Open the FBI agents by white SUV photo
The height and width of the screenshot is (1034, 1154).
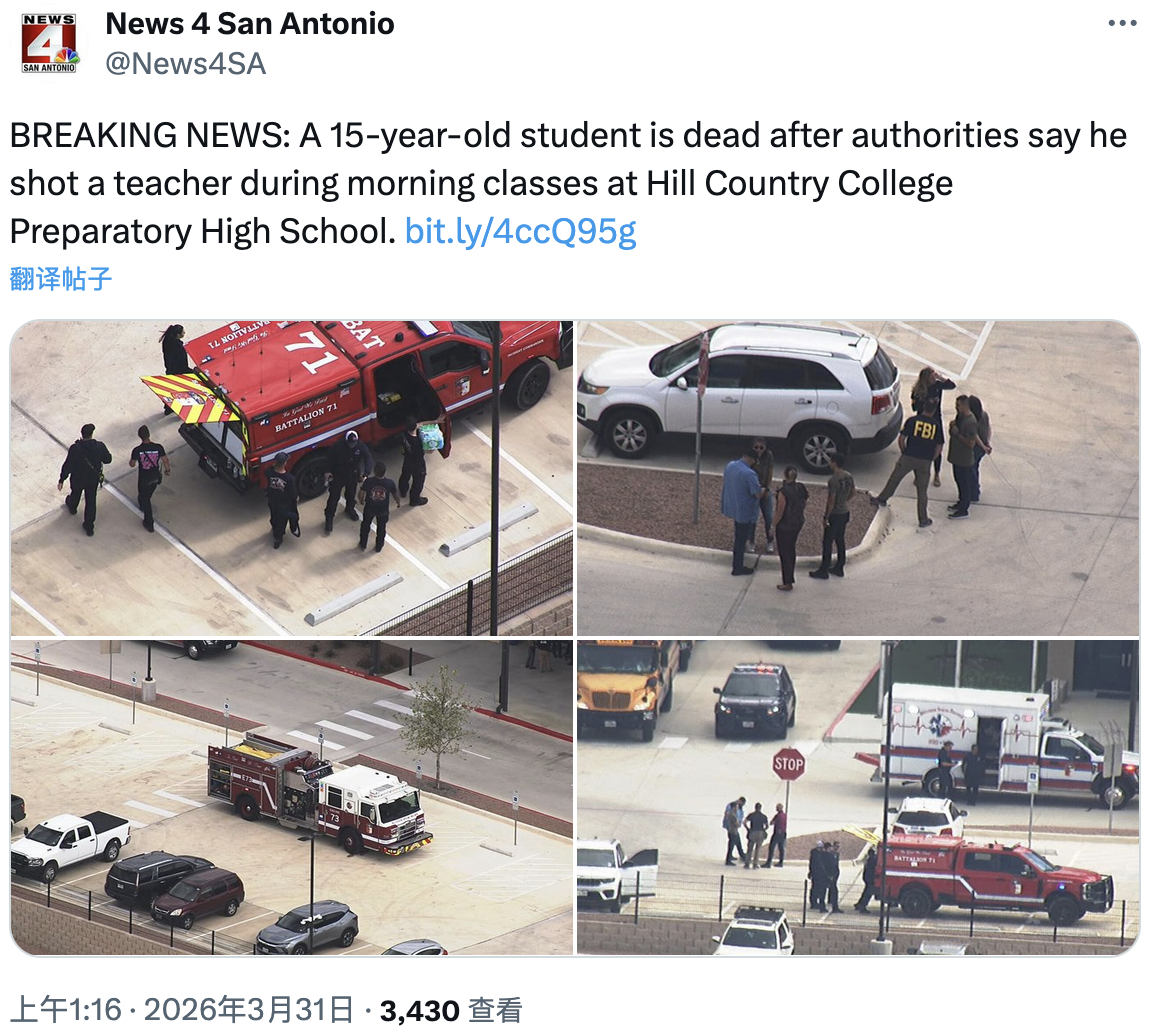(858, 478)
